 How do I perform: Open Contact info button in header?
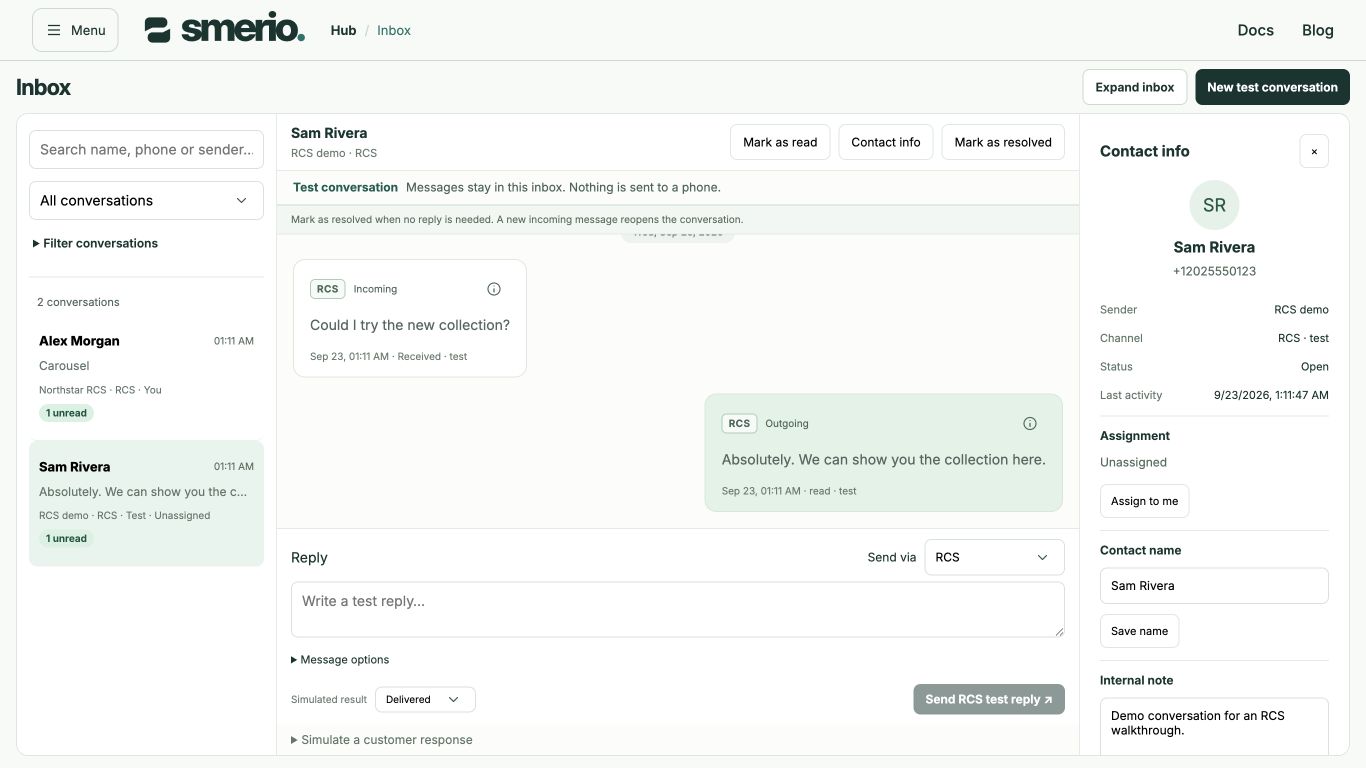point(886,142)
